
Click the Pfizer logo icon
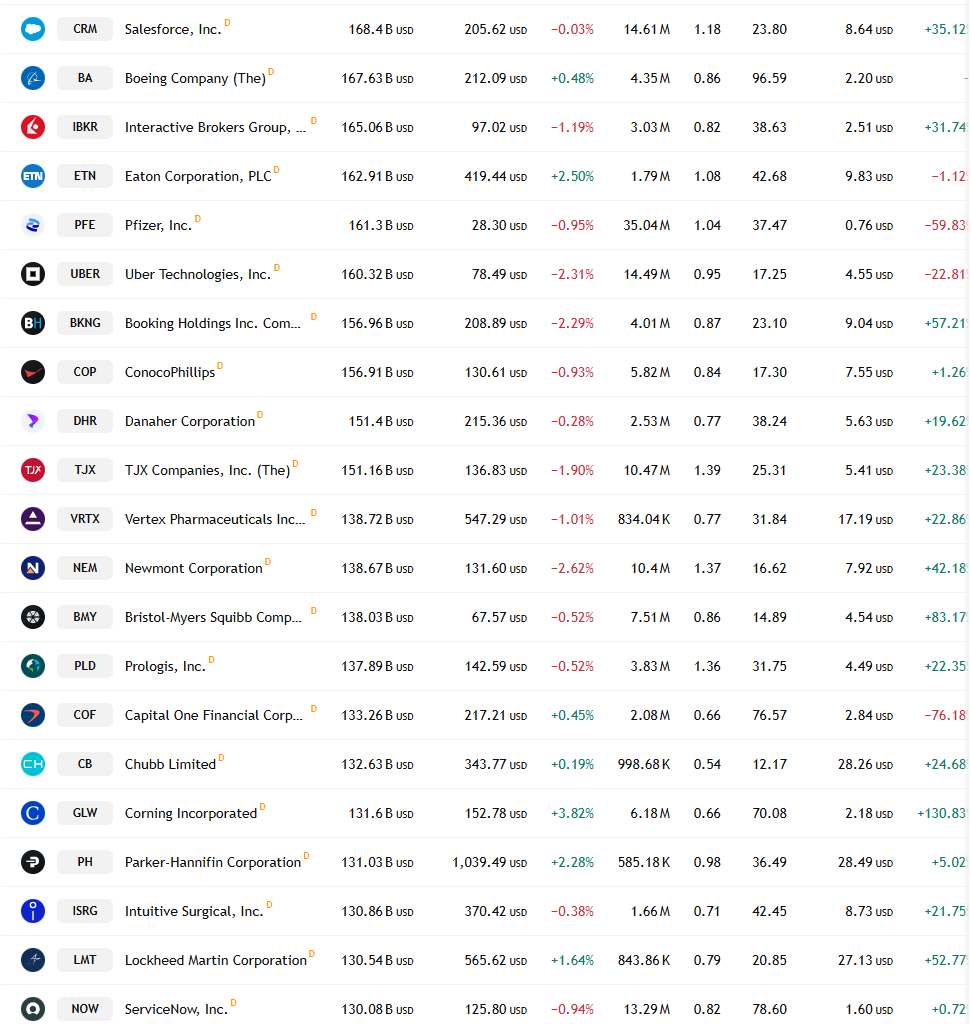[x=33, y=225]
